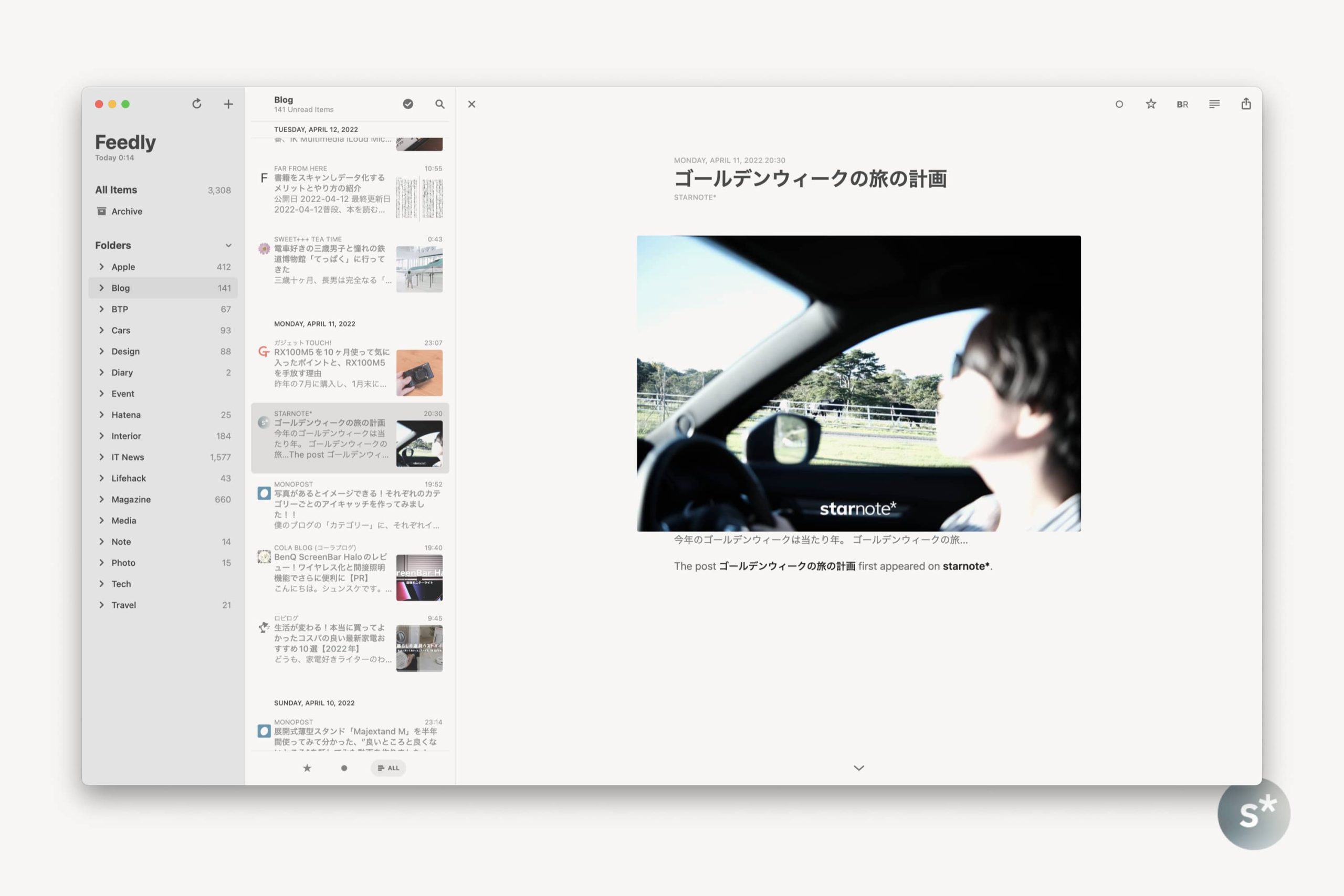
Task: Go to next article with the down chevron
Action: 858,768
